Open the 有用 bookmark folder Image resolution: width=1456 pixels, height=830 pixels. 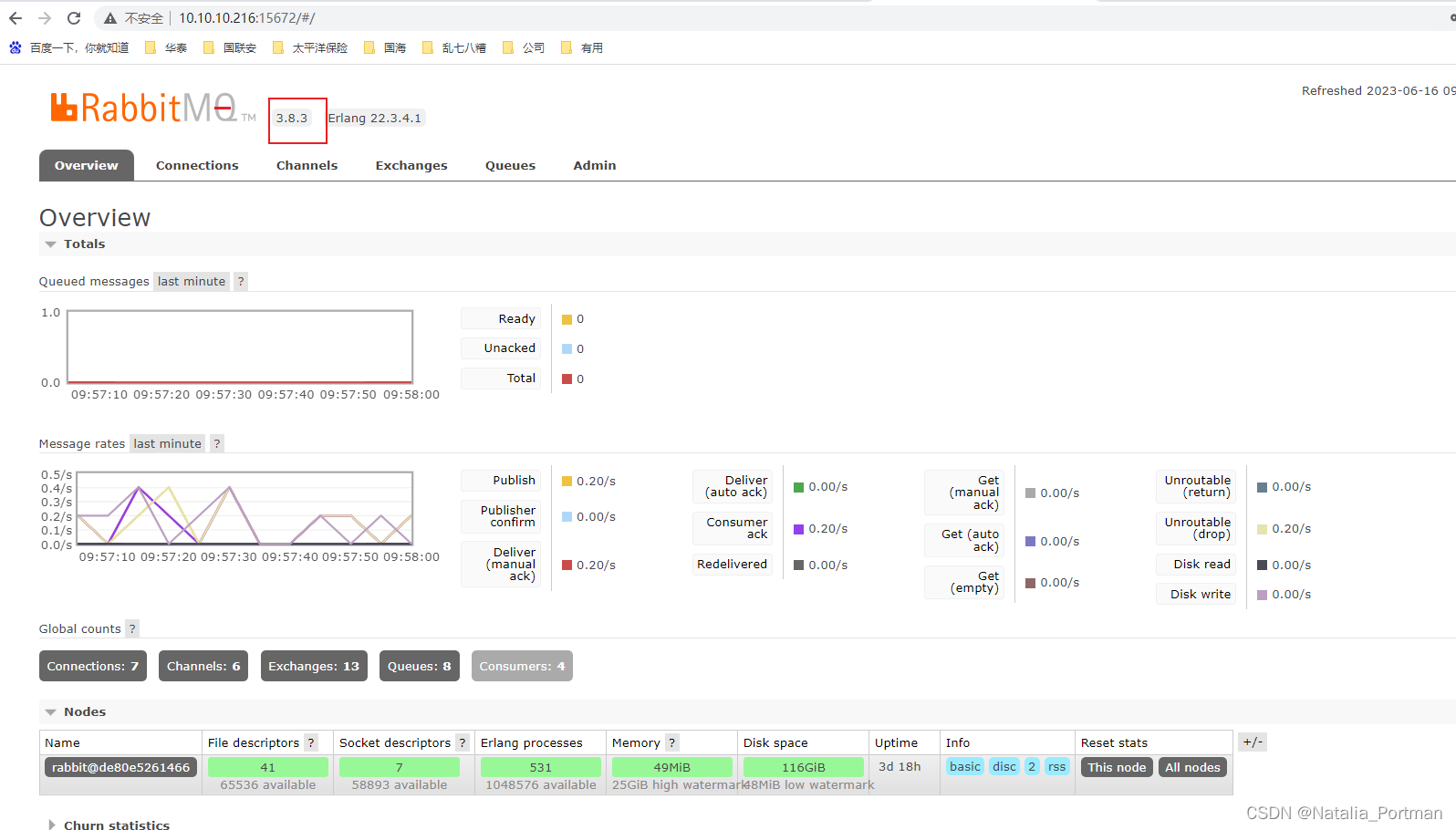[582, 47]
